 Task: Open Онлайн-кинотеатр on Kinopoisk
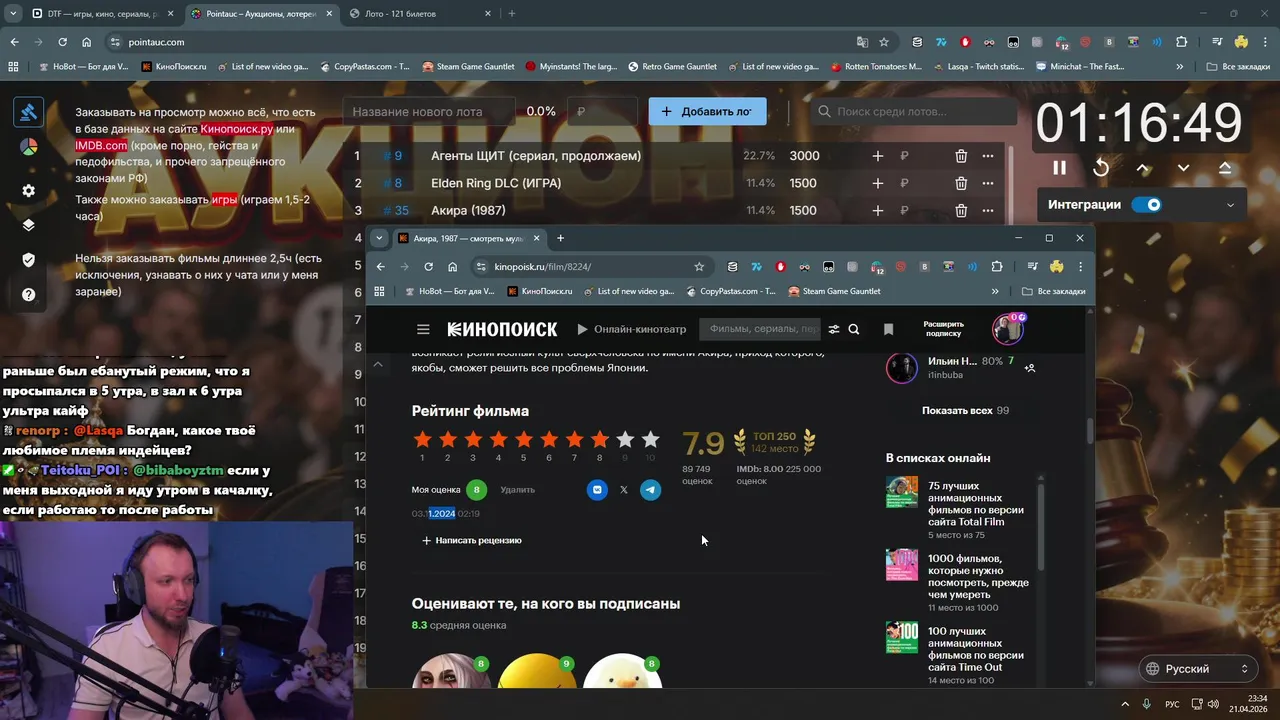632,329
